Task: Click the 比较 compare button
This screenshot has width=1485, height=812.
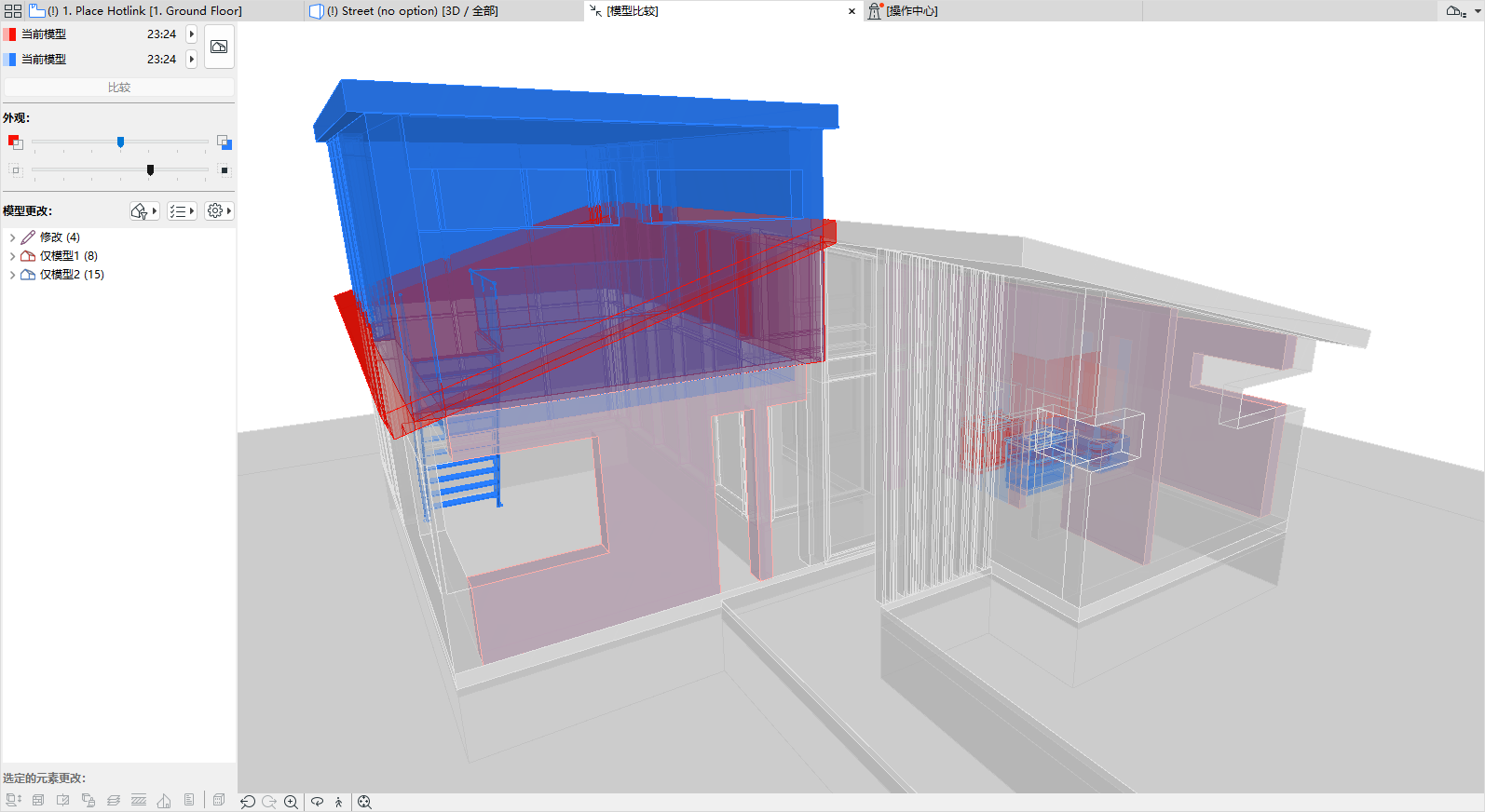Action: point(119,88)
